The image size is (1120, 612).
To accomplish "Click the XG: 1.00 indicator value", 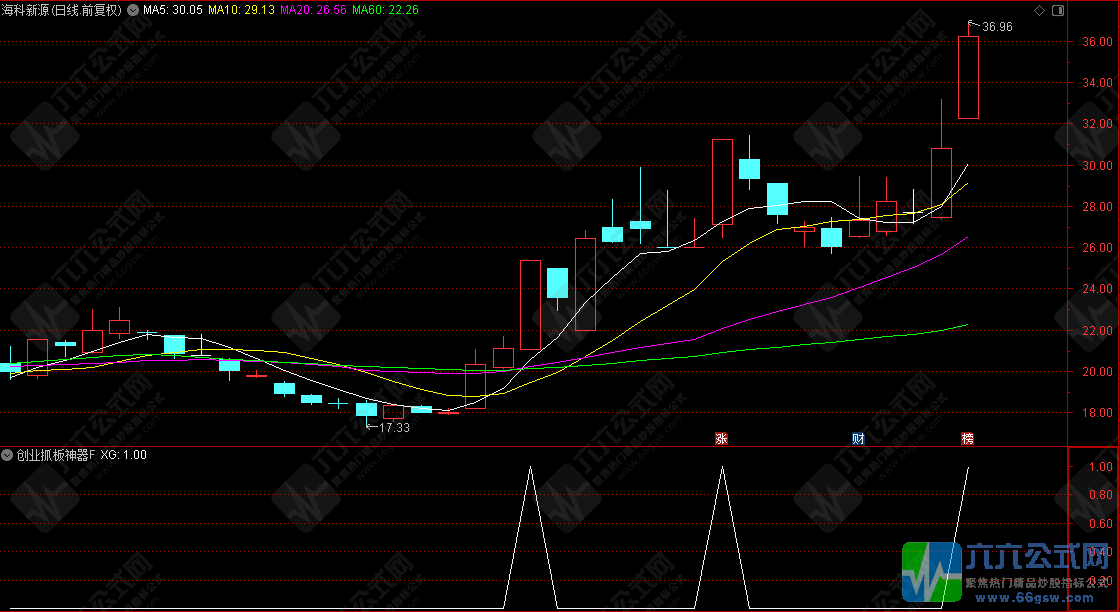I will 123,455.
